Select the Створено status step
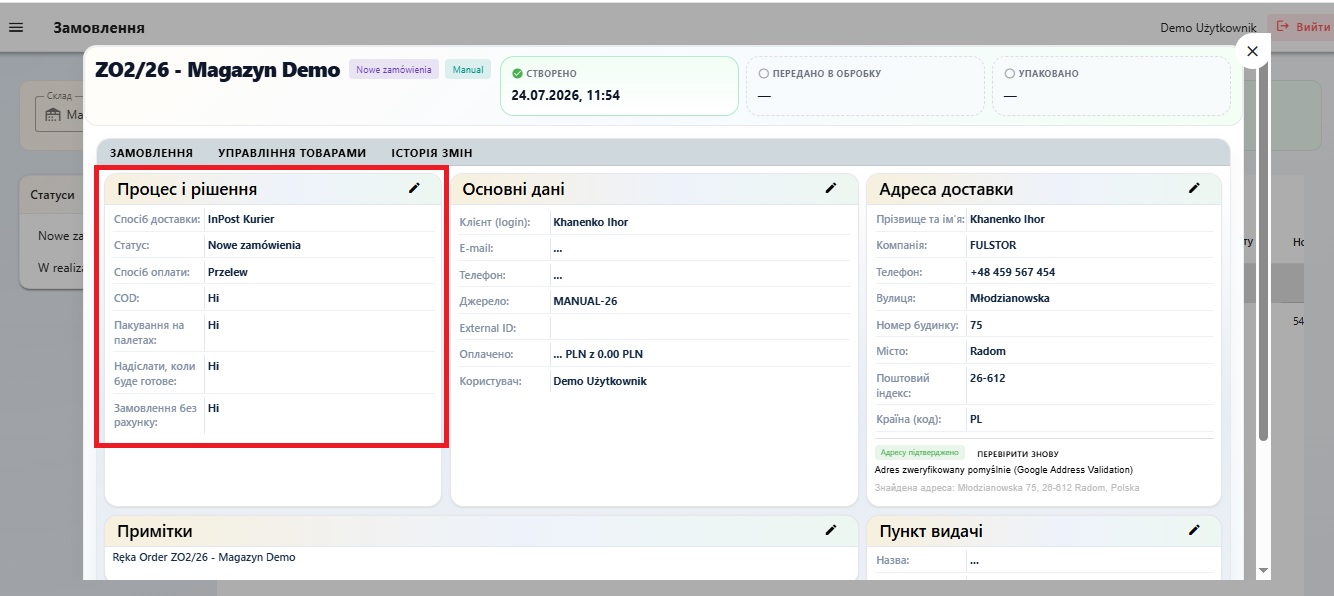The width and height of the screenshot is (1334, 596). 617,85
